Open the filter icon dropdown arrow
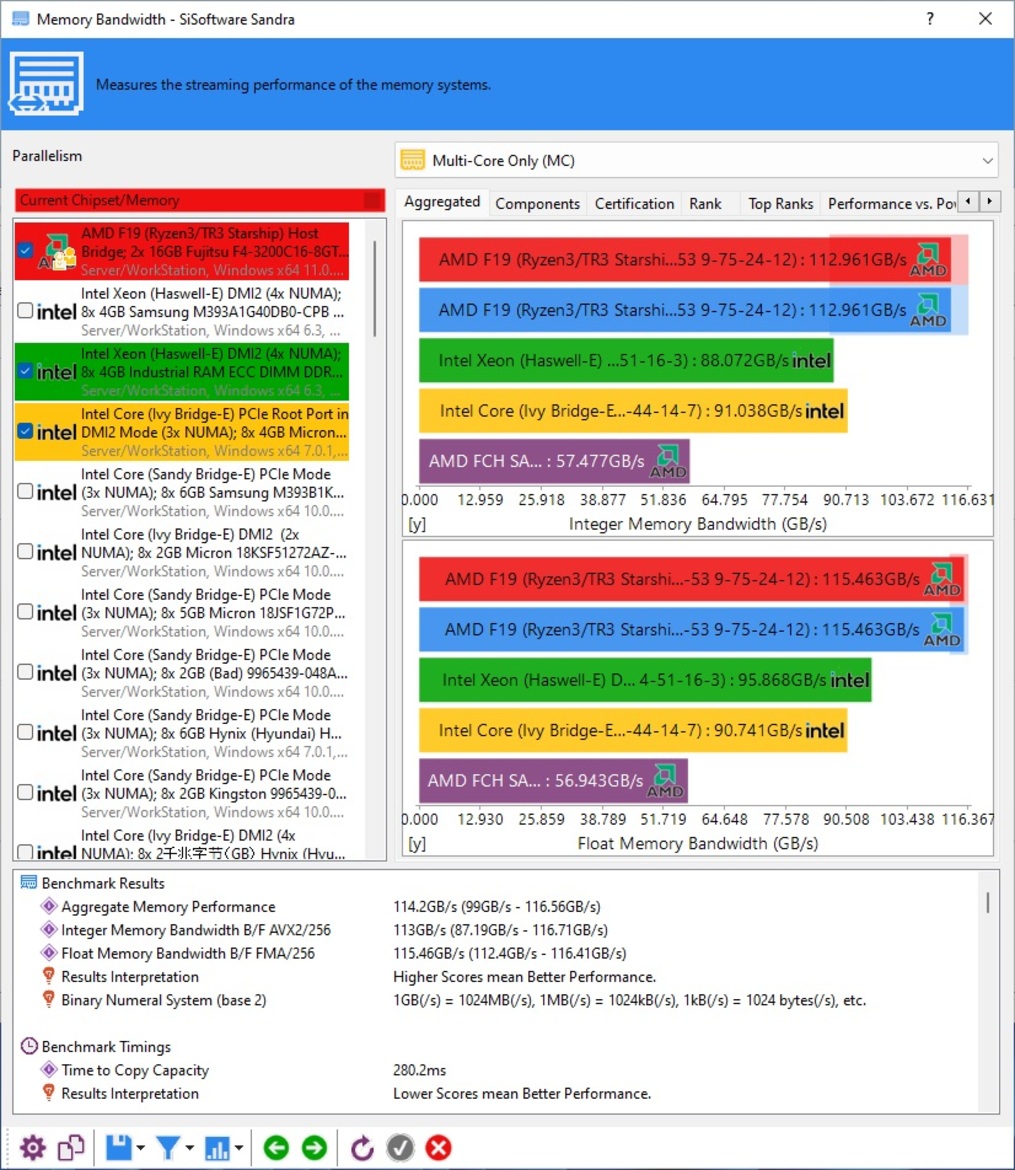The height and width of the screenshot is (1170, 1015). click(189, 1148)
